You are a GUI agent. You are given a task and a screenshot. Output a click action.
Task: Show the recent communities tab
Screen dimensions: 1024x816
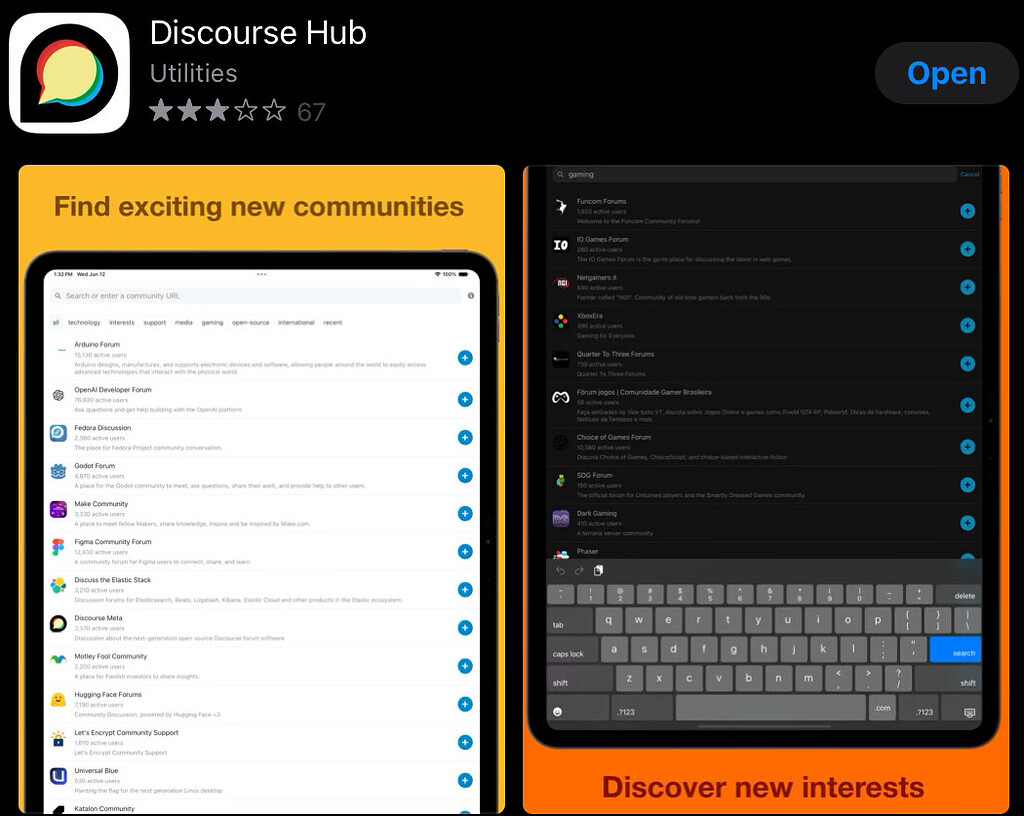tap(332, 322)
